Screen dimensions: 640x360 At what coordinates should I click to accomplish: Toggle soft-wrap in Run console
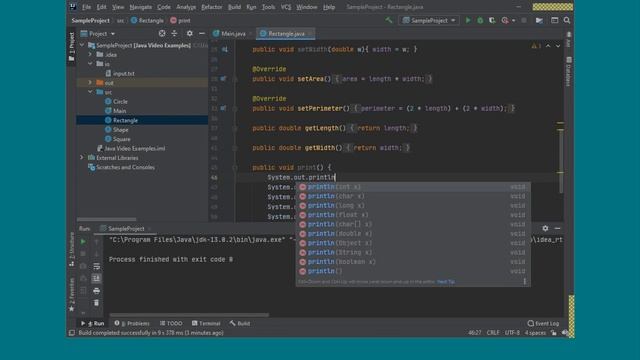96,266
